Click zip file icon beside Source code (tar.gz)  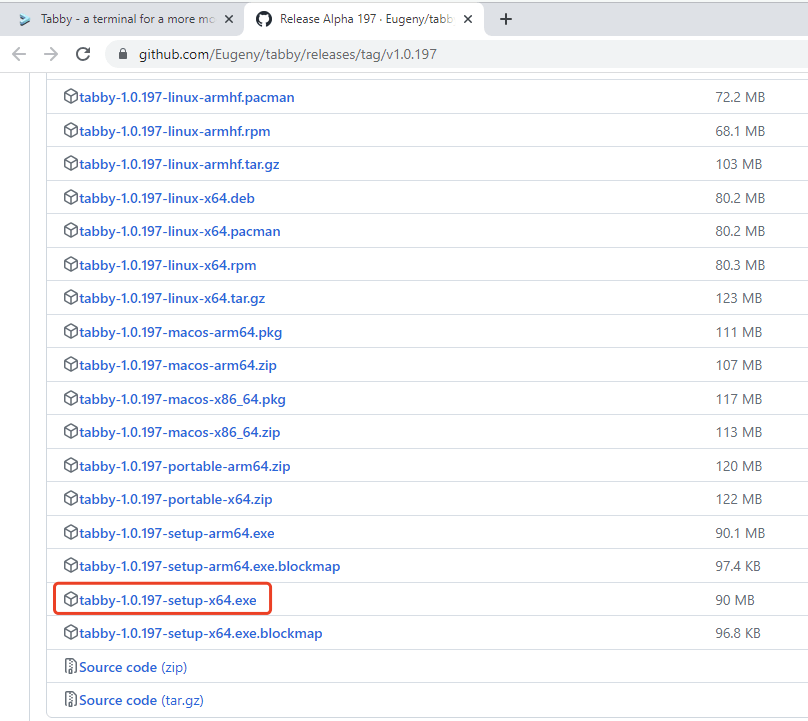(71, 699)
